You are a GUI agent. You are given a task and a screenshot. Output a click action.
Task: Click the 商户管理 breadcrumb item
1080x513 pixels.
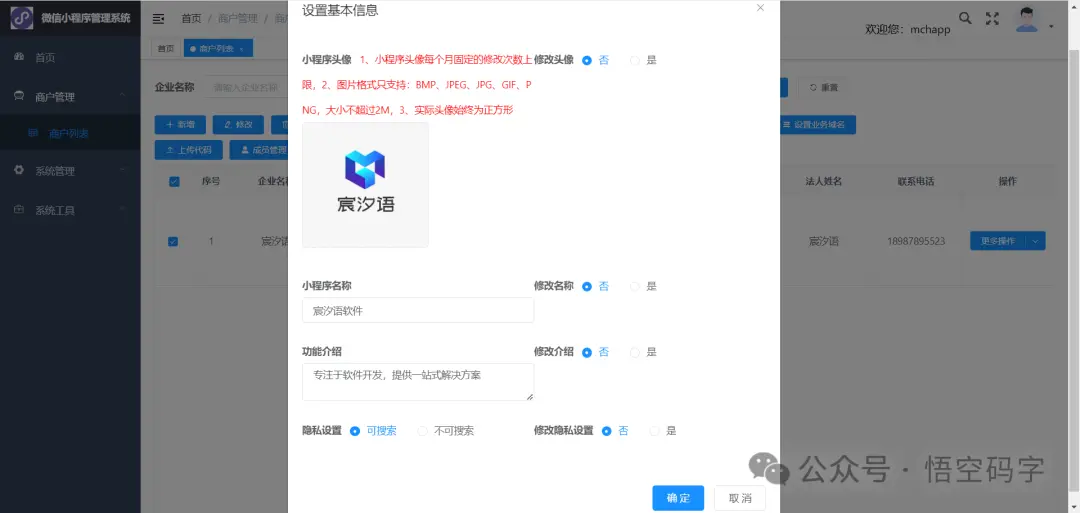[x=238, y=19]
